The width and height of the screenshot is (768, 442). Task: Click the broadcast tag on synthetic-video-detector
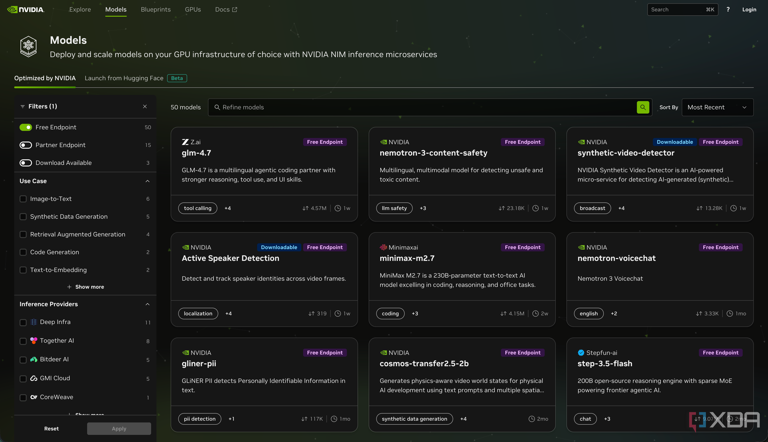pos(592,208)
